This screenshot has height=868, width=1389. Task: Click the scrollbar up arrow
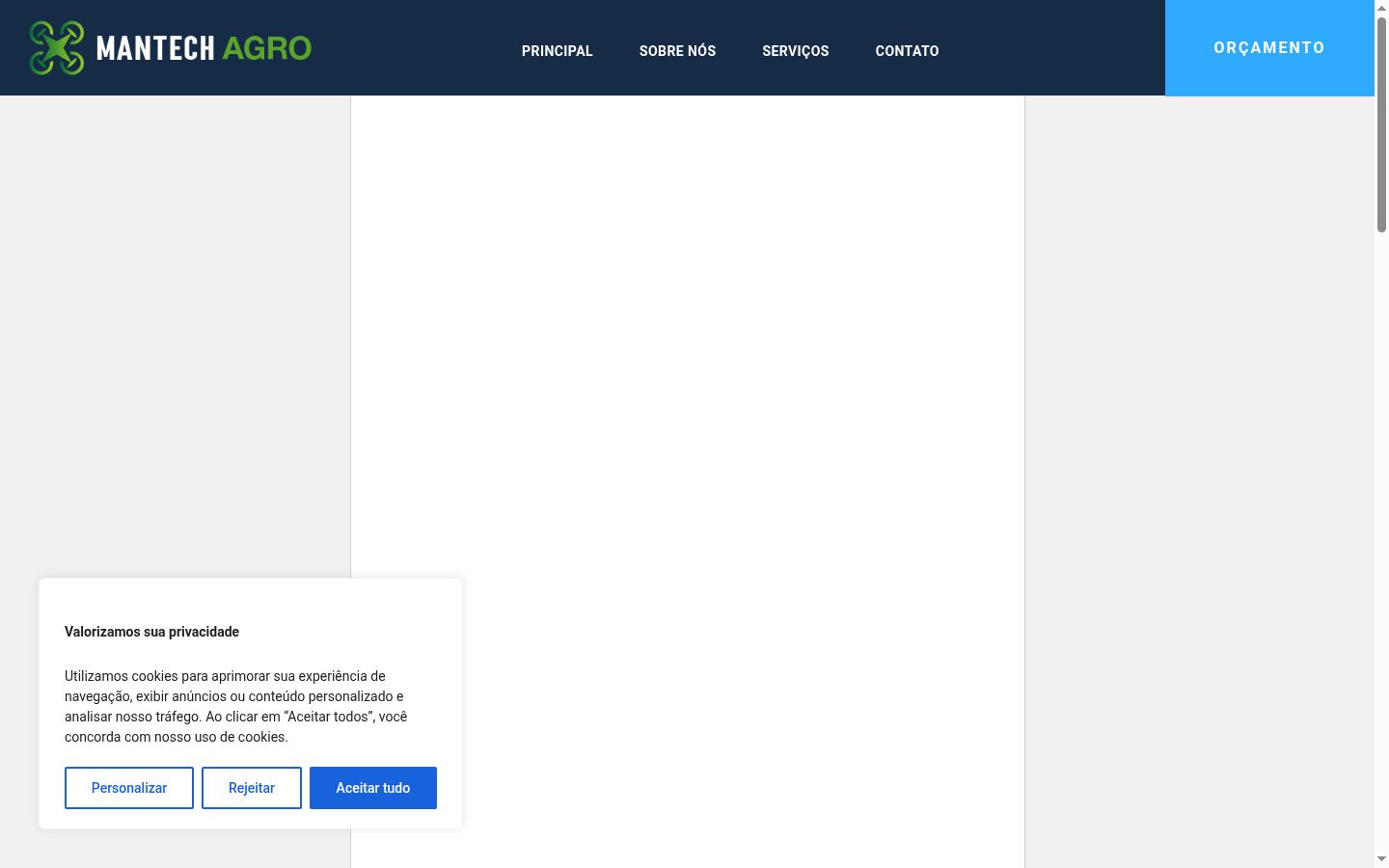(x=1381, y=8)
